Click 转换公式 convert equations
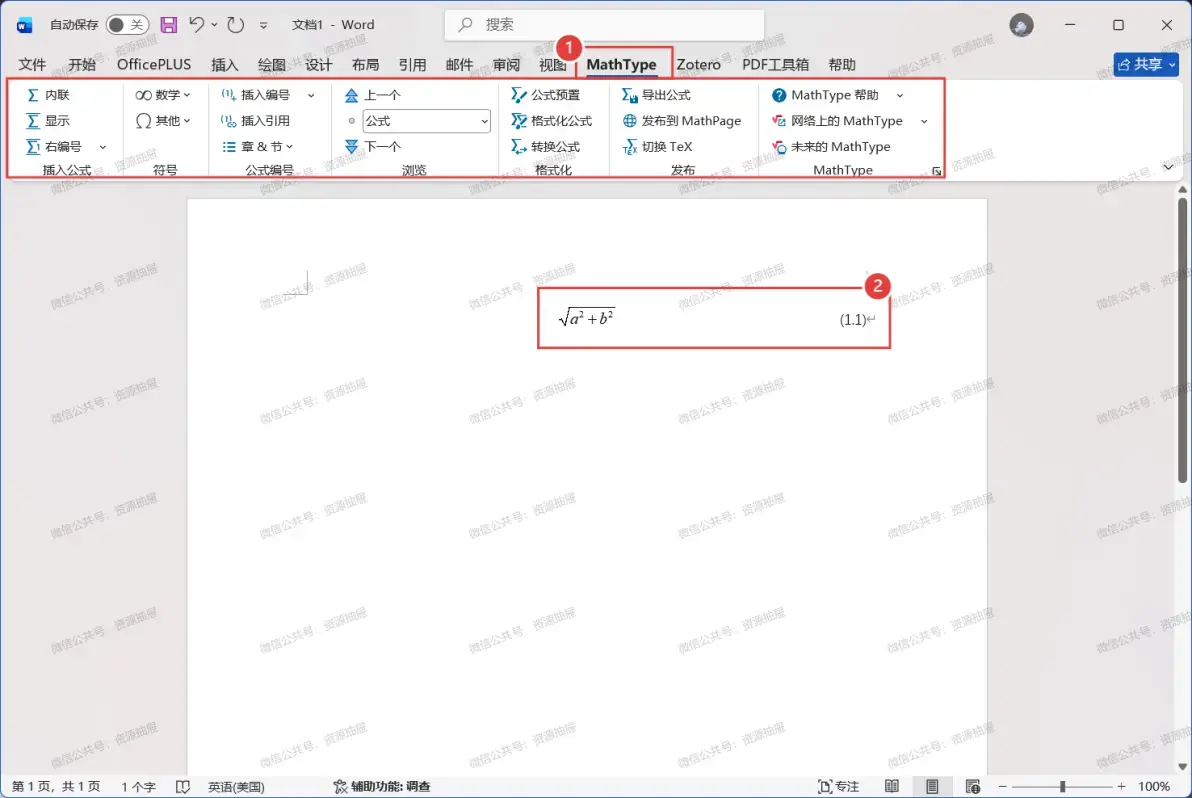The width and height of the screenshot is (1192, 798). 546,147
